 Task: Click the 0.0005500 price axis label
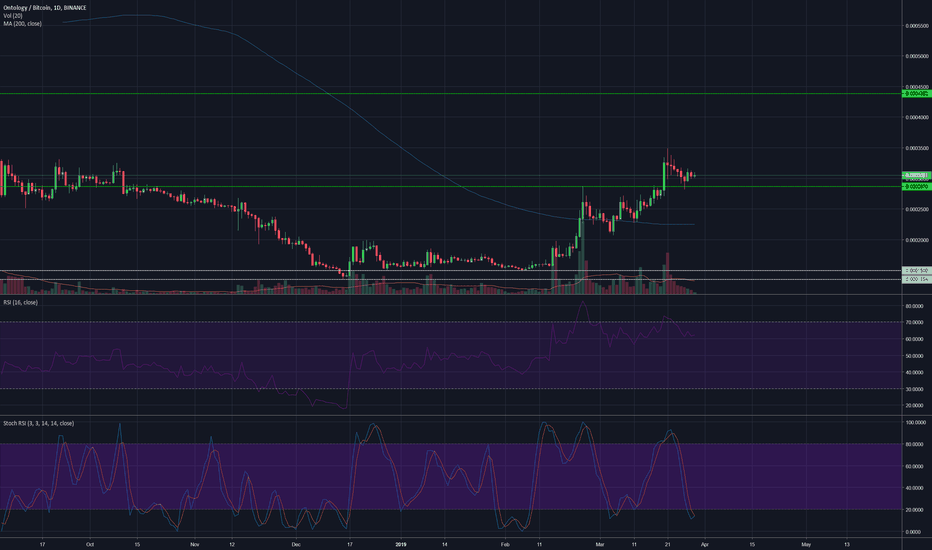[917, 26]
